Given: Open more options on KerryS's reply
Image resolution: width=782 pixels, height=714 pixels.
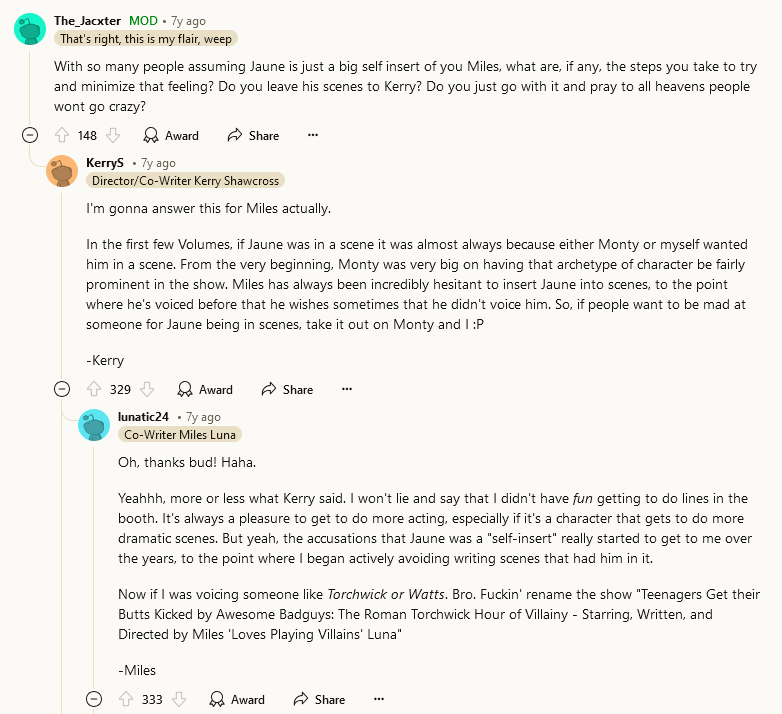Looking at the screenshot, I should click(x=347, y=389).
